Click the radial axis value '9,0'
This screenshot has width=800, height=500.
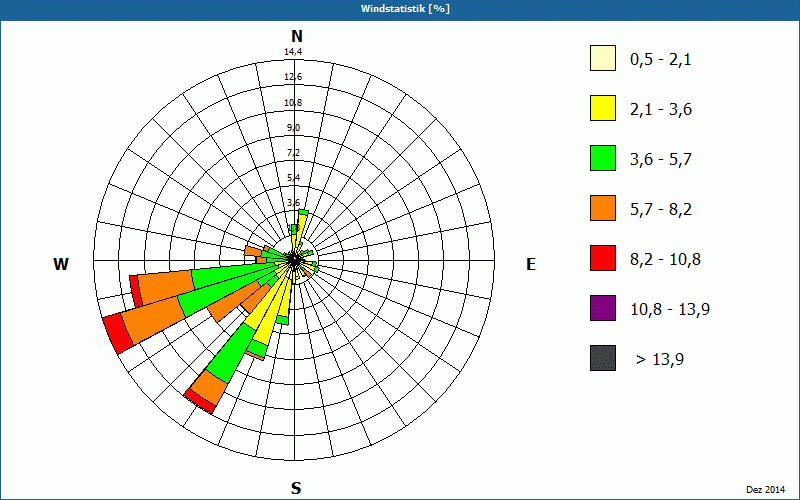pyautogui.click(x=293, y=128)
